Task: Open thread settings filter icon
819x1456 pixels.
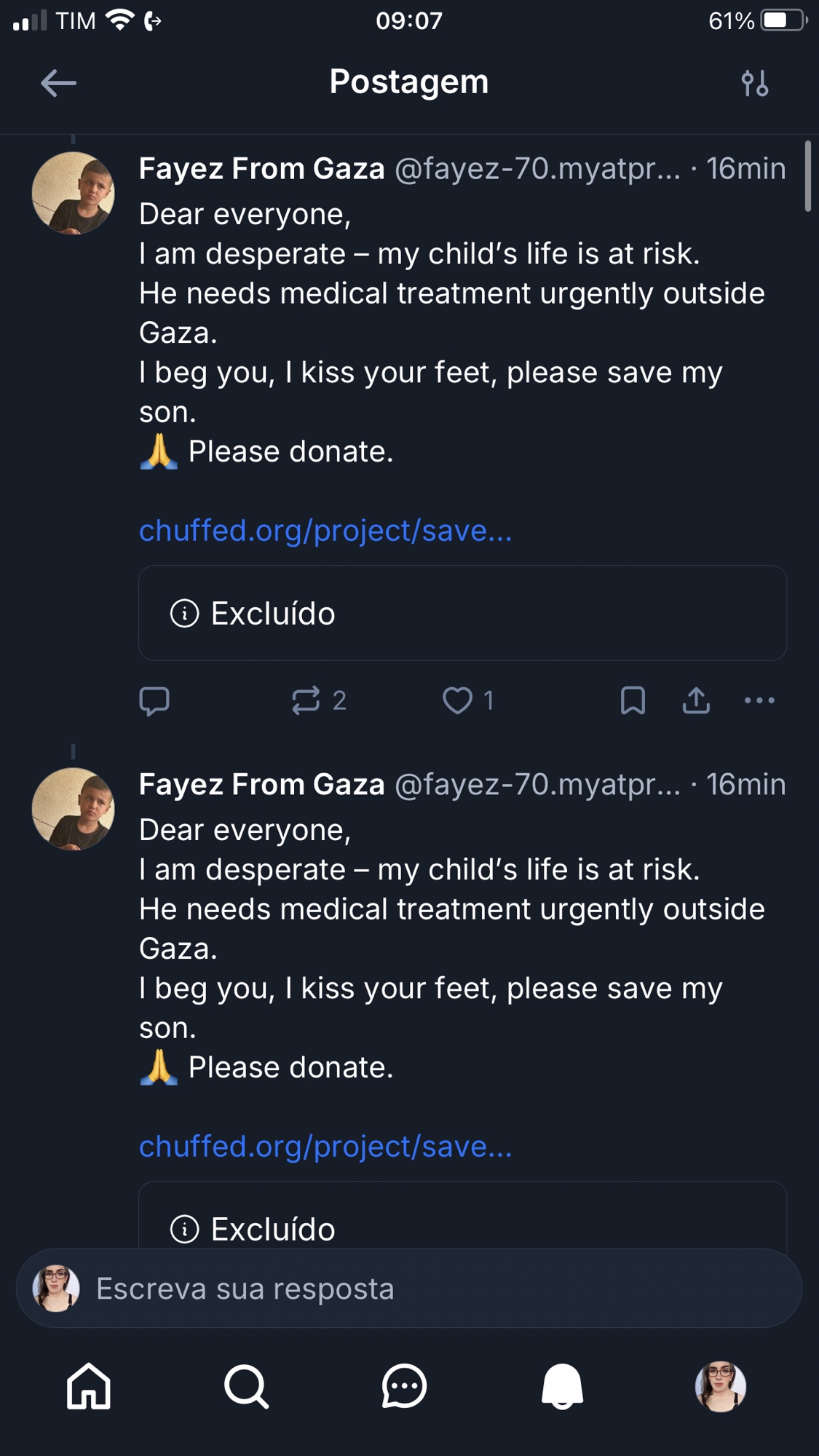Action: click(754, 83)
